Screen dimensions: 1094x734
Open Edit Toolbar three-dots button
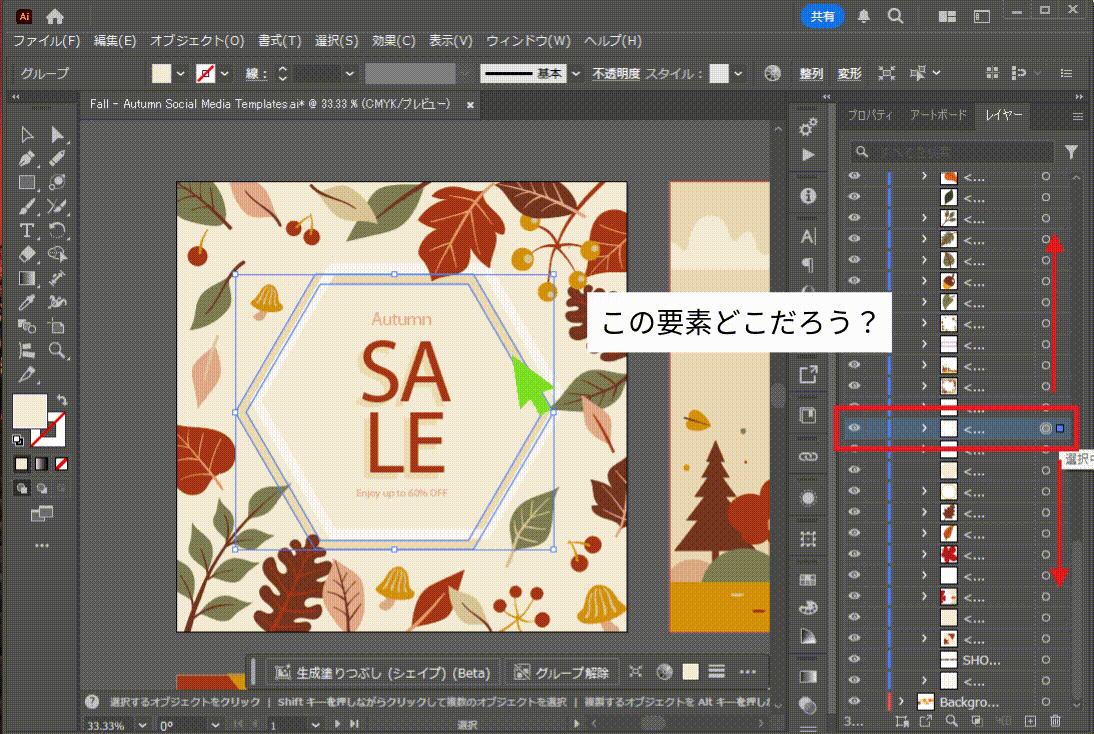coord(42,546)
